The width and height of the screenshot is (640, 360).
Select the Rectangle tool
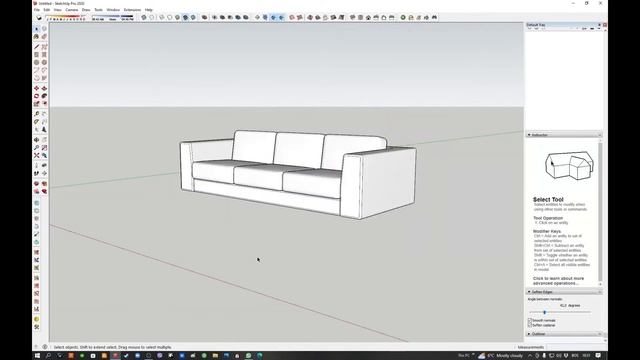36,54
